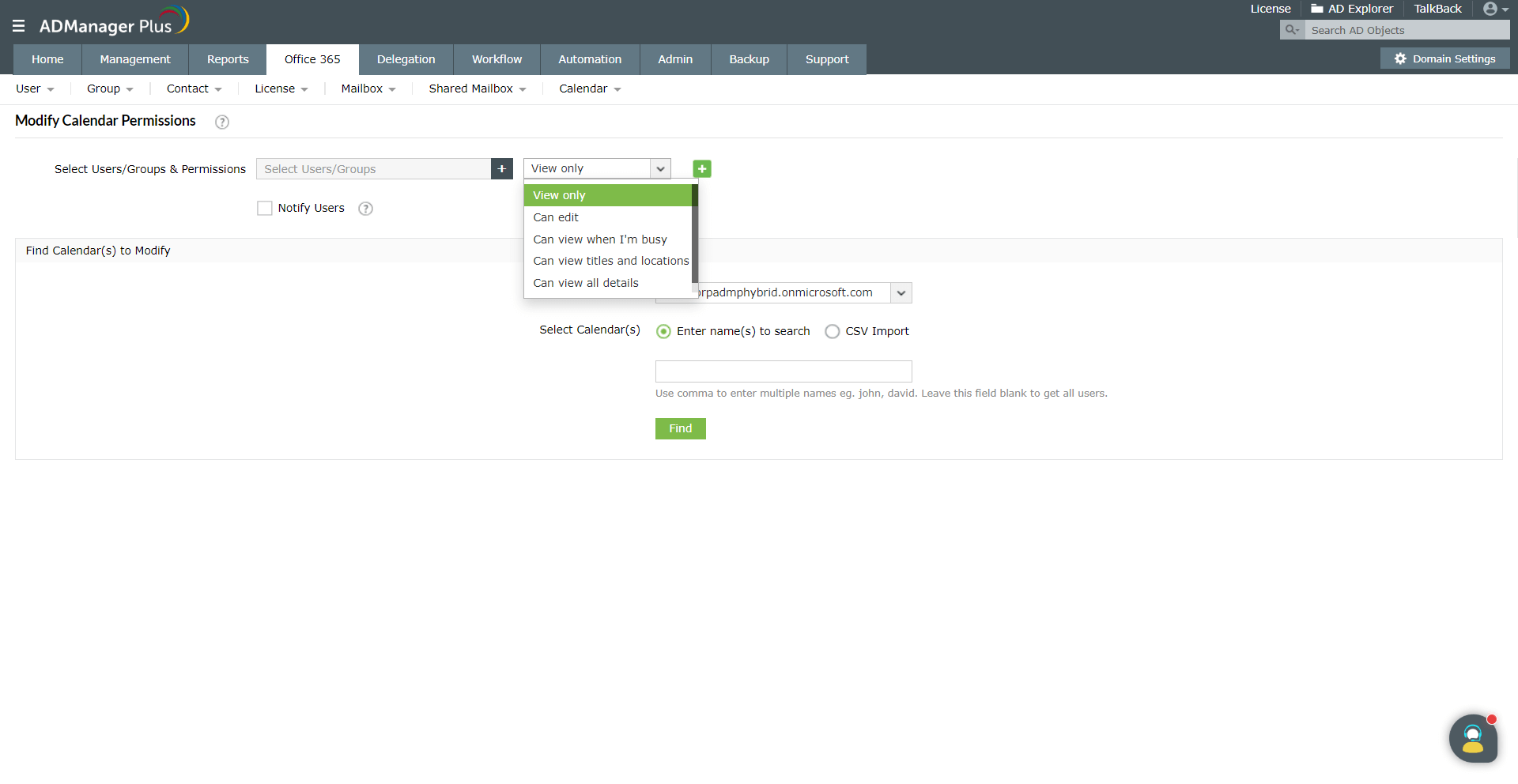Click the green Find button
1518x784 pixels.
[681, 428]
